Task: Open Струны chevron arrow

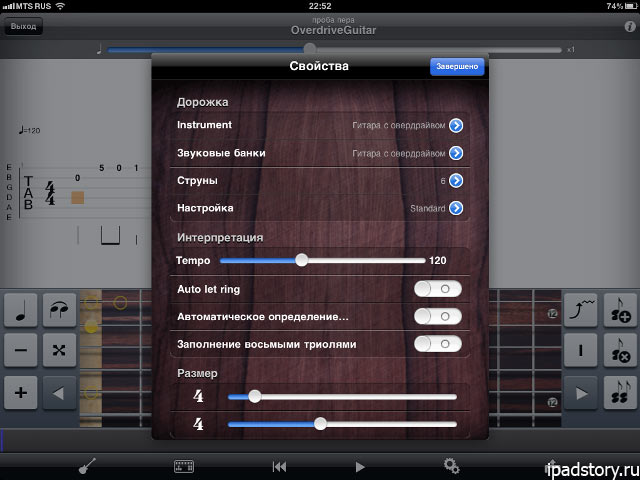Action: [456, 180]
